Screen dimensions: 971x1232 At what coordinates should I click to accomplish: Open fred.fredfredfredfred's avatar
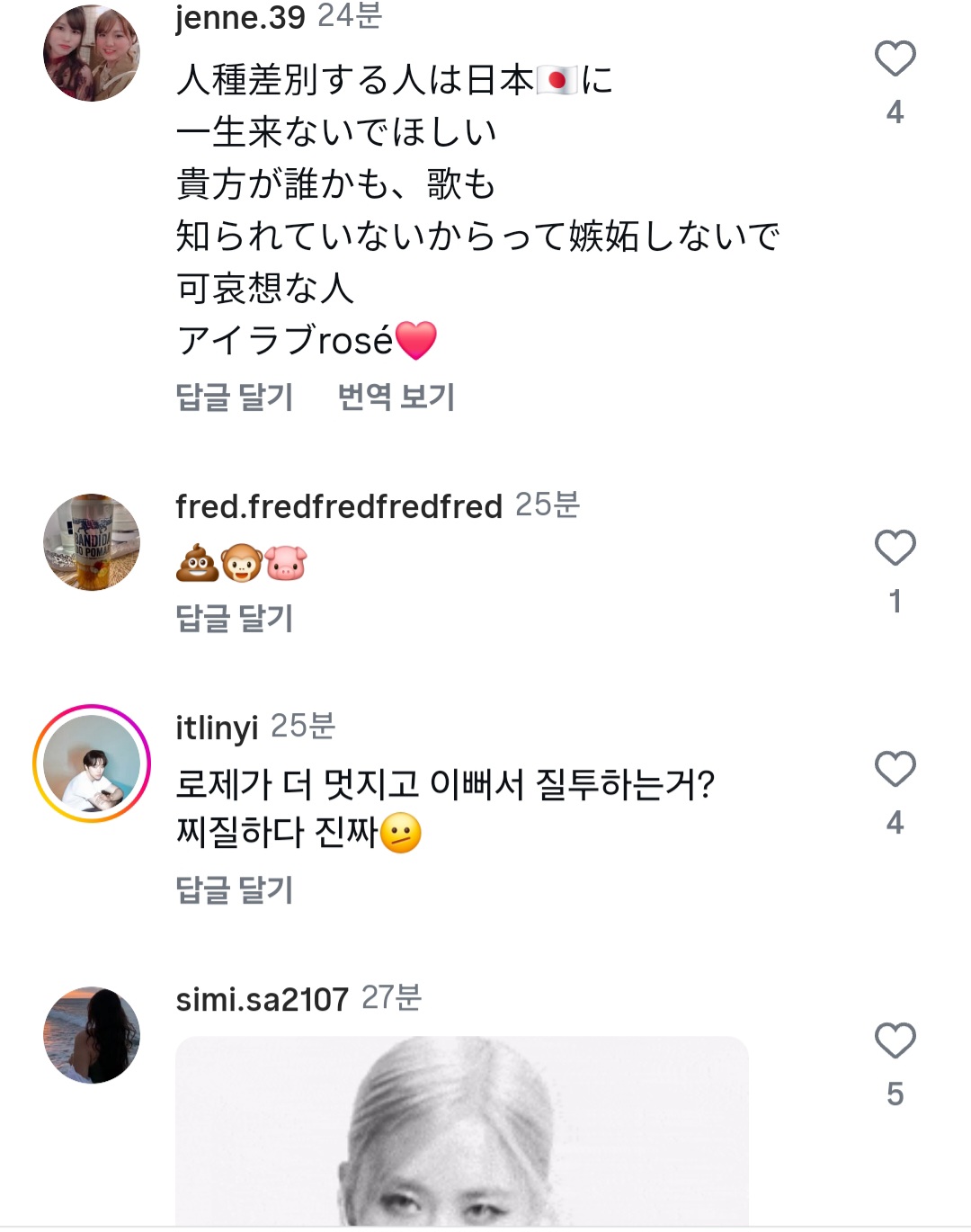tap(92, 542)
